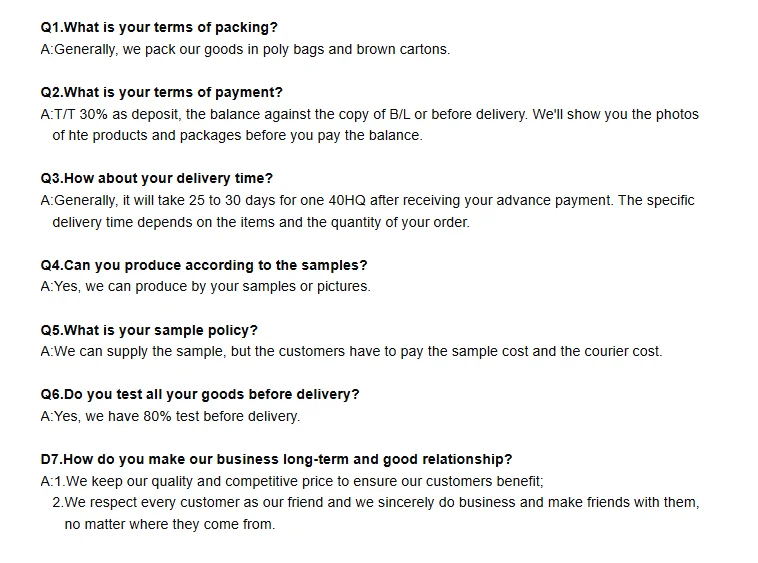Click the Q1 terms of packing question
This screenshot has height=563, width=758.
pyautogui.click(x=159, y=28)
